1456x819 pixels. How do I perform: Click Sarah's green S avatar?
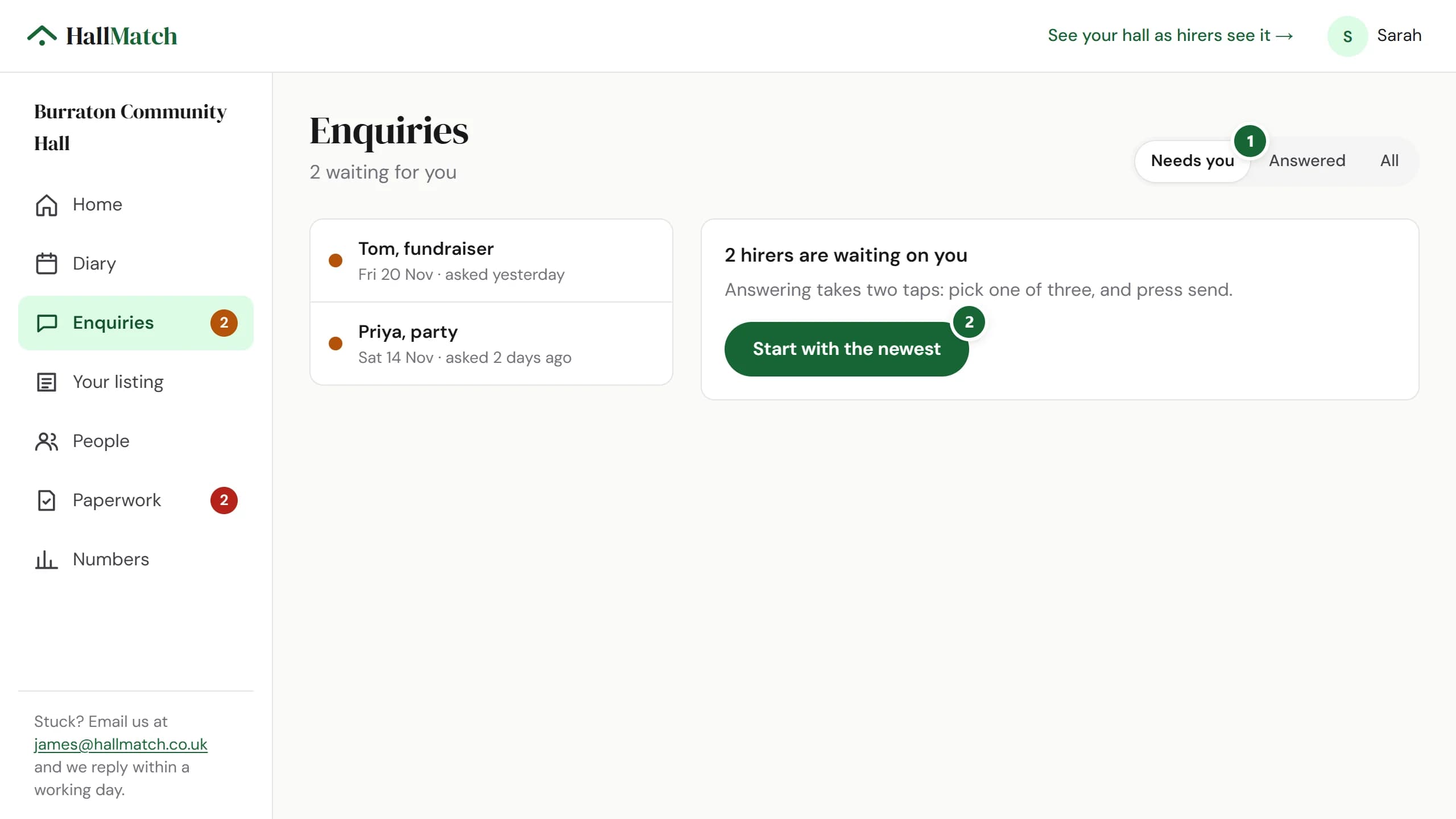pos(1347,36)
